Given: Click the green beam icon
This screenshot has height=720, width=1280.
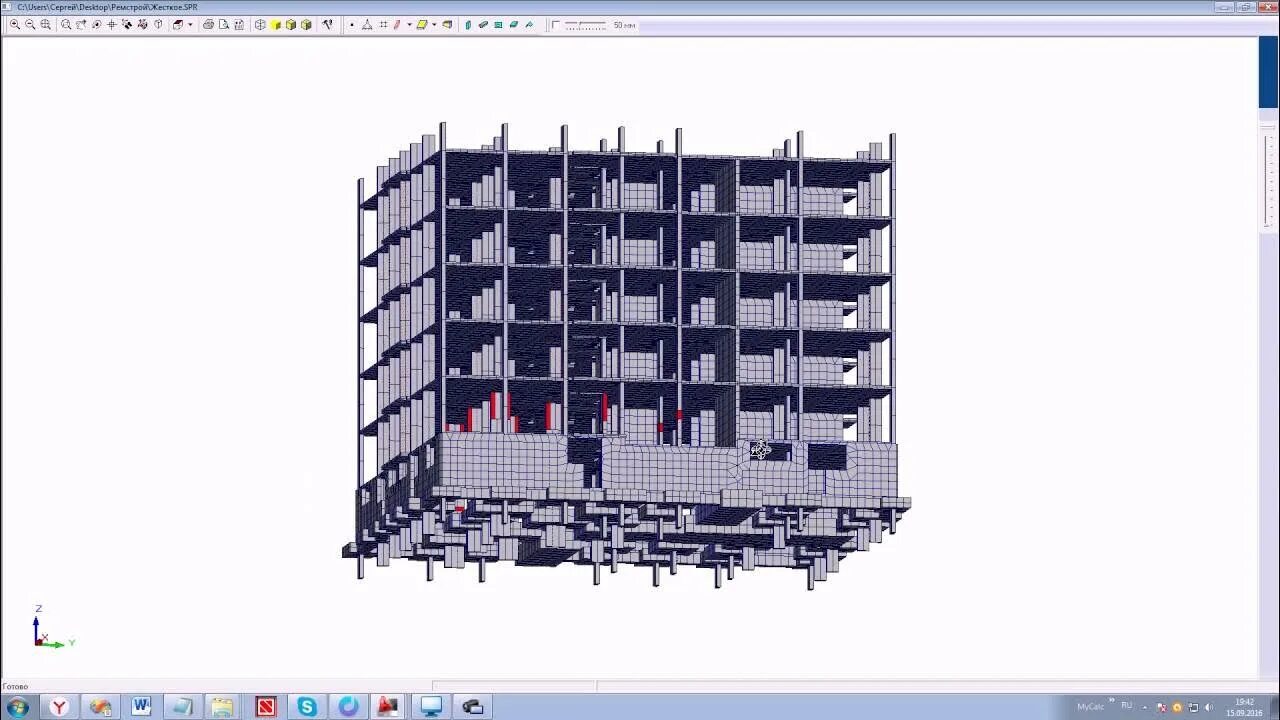Looking at the screenshot, I should [483, 24].
